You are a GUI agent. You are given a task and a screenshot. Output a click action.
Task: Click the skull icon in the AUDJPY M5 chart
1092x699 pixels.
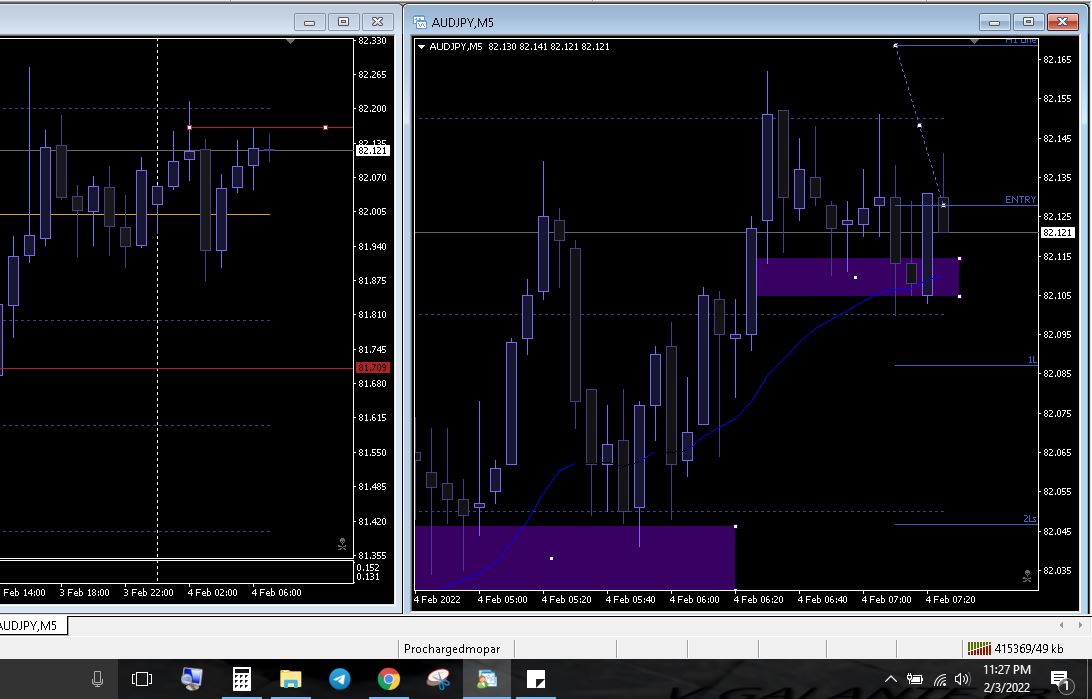pos(1027,576)
